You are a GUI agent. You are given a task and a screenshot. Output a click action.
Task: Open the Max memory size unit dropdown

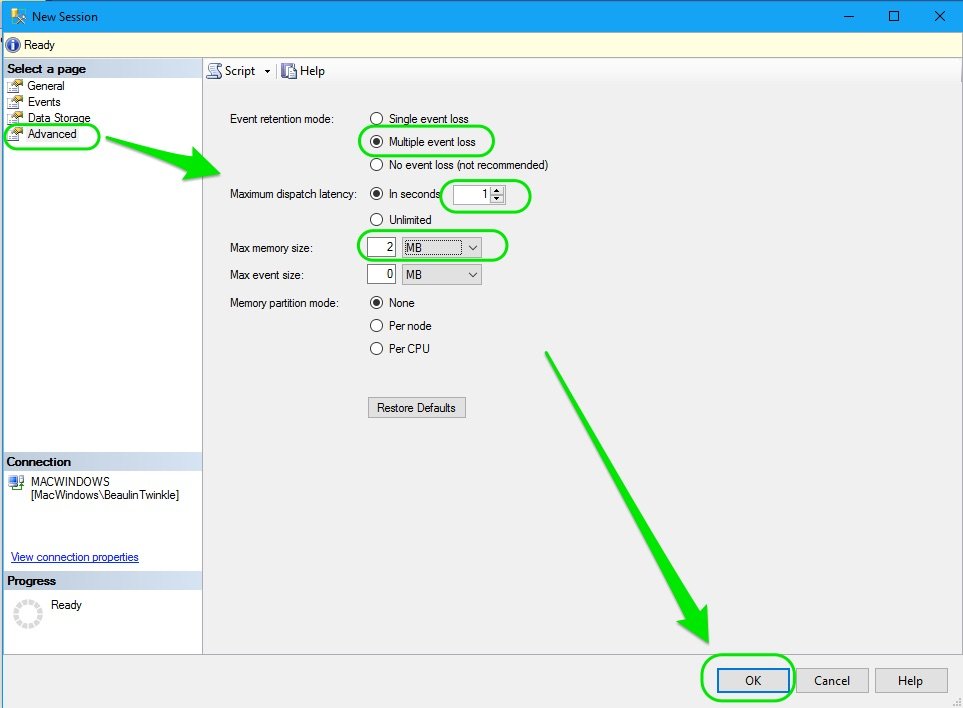[x=473, y=246]
